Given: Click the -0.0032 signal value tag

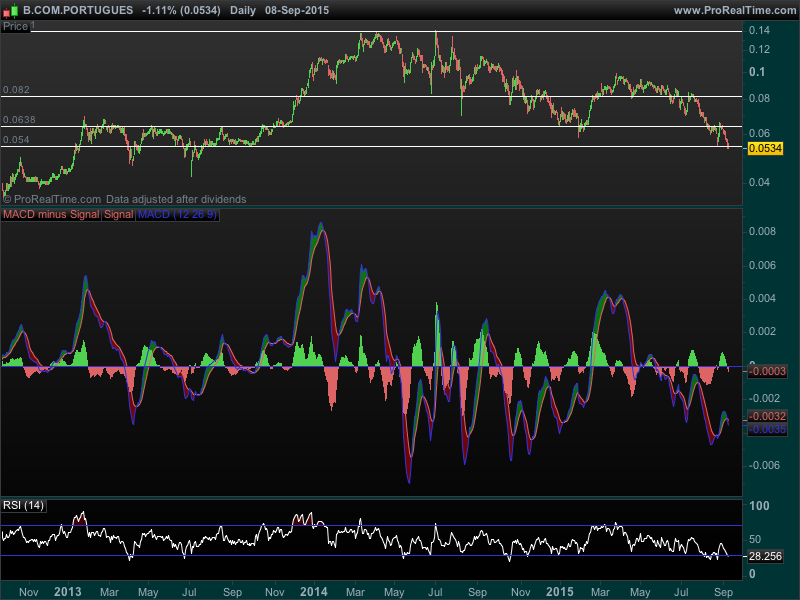Looking at the screenshot, I should coord(765,415).
